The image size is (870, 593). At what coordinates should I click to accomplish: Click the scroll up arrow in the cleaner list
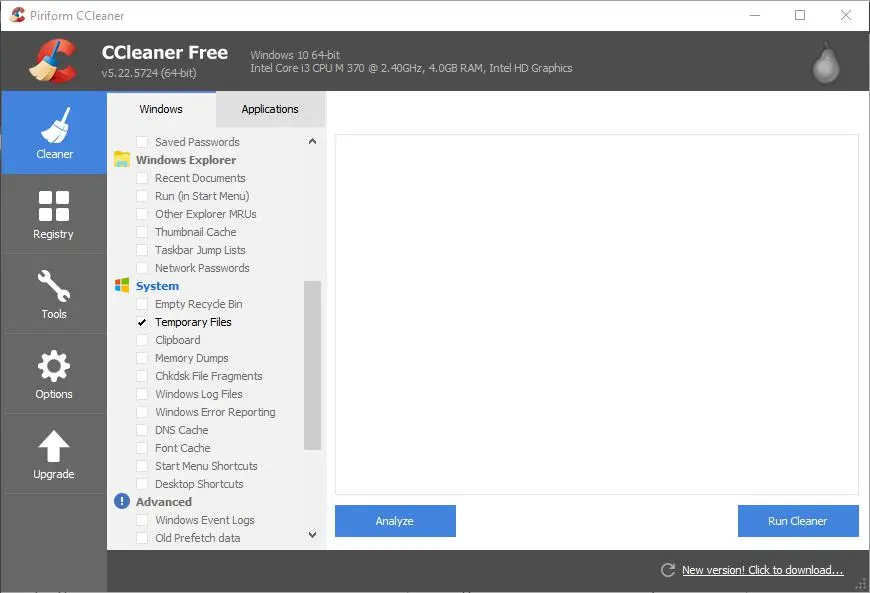coord(312,141)
